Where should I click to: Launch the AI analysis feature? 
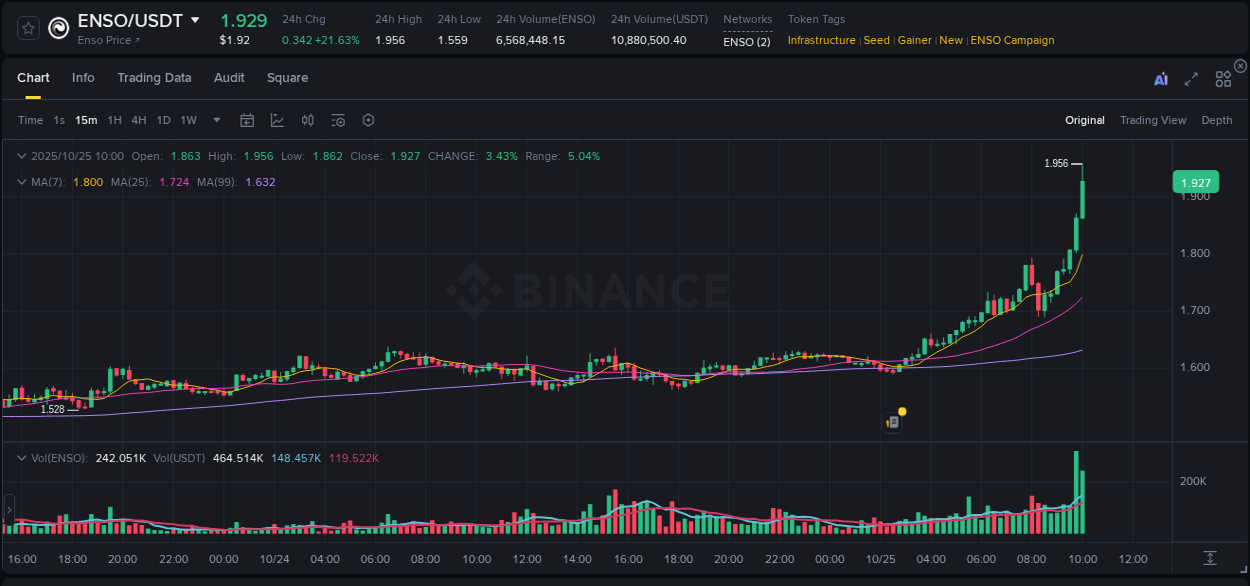1161,78
